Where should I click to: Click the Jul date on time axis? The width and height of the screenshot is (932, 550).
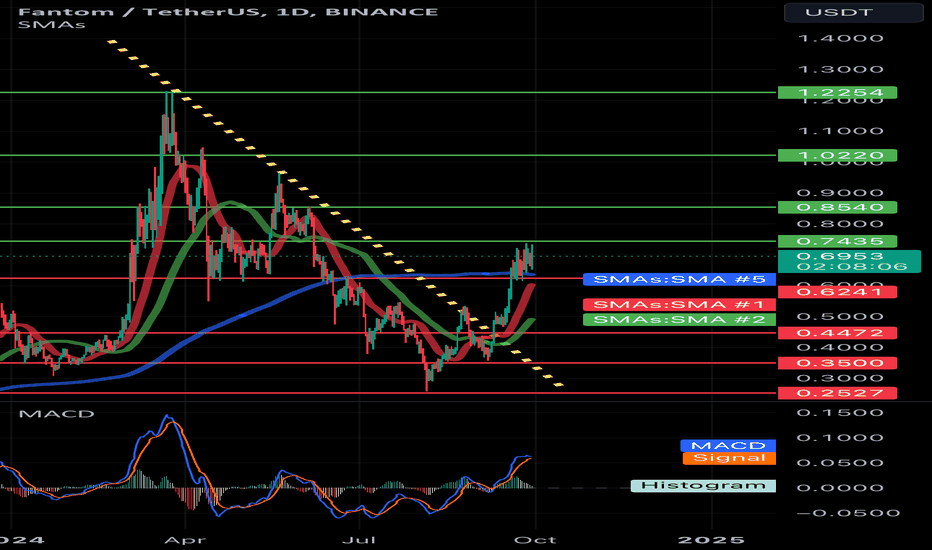[360, 540]
